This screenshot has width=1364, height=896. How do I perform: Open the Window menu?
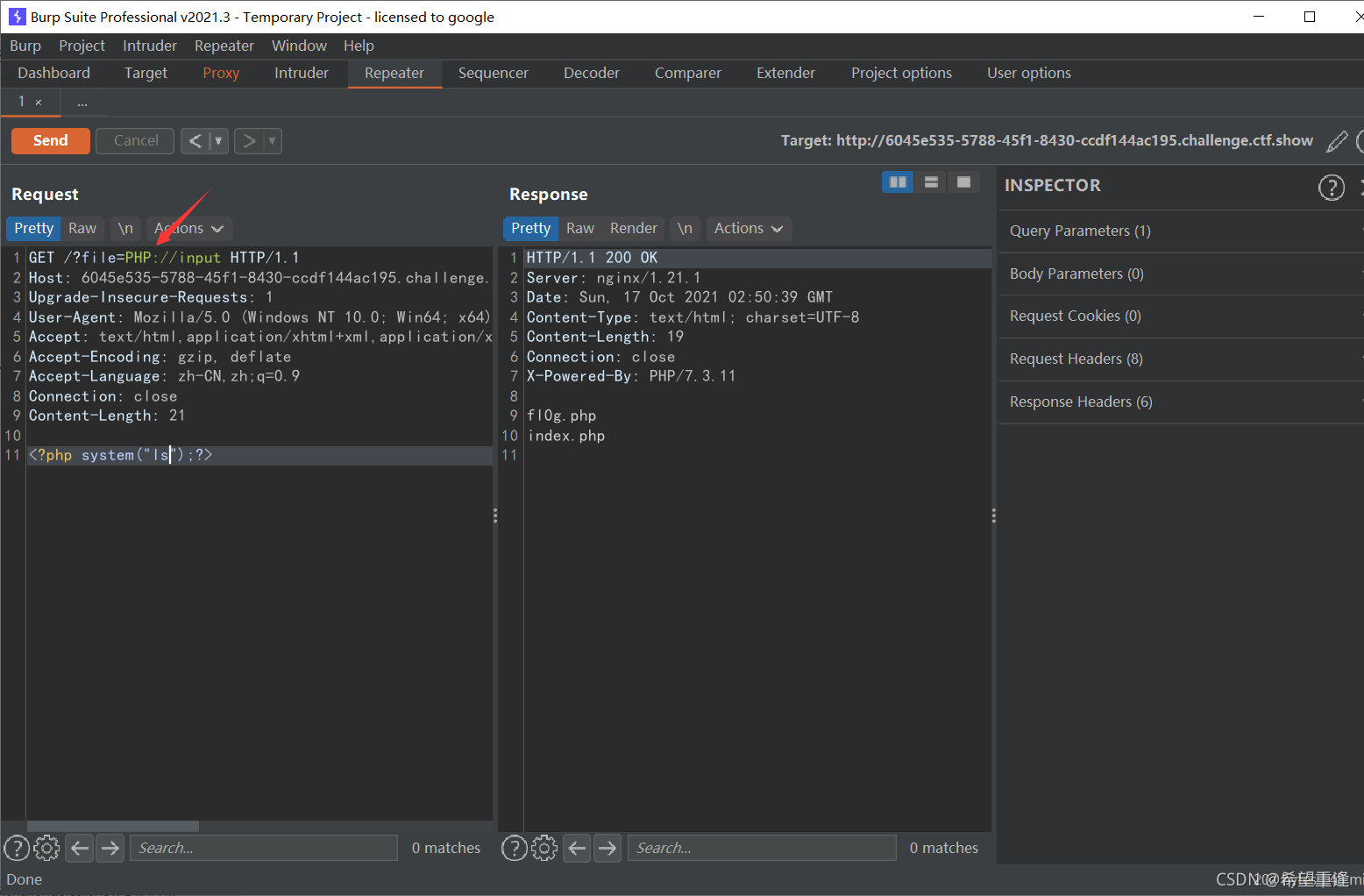click(x=299, y=46)
